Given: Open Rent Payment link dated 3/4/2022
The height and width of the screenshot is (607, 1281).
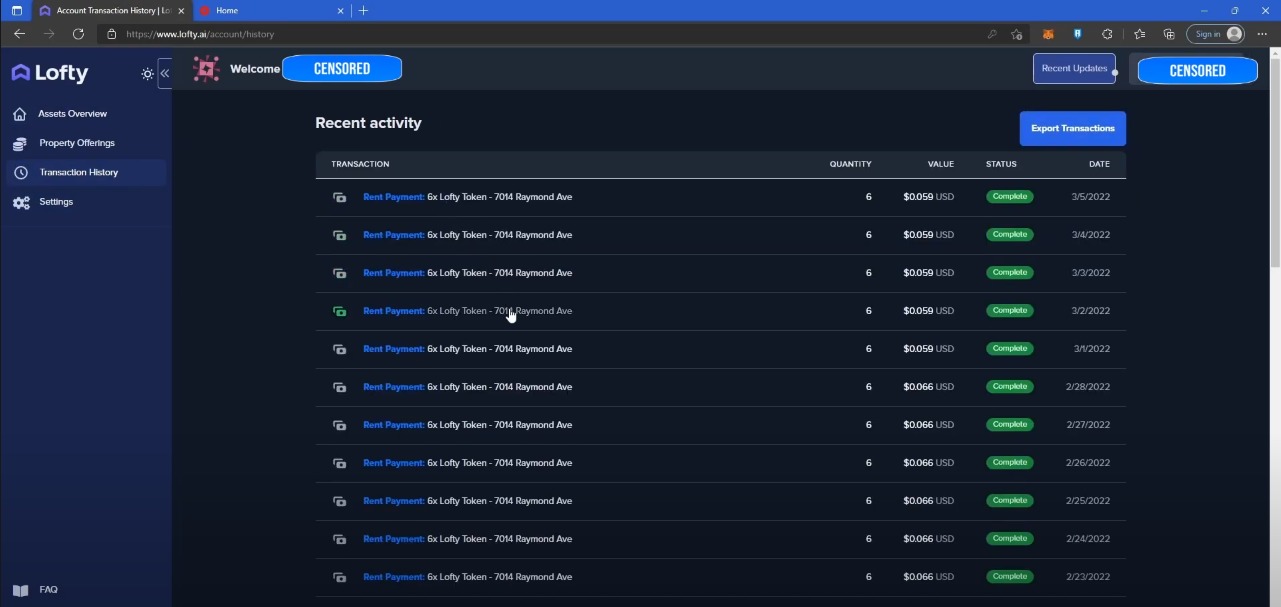Looking at the screenshot, I should [394, 235].
